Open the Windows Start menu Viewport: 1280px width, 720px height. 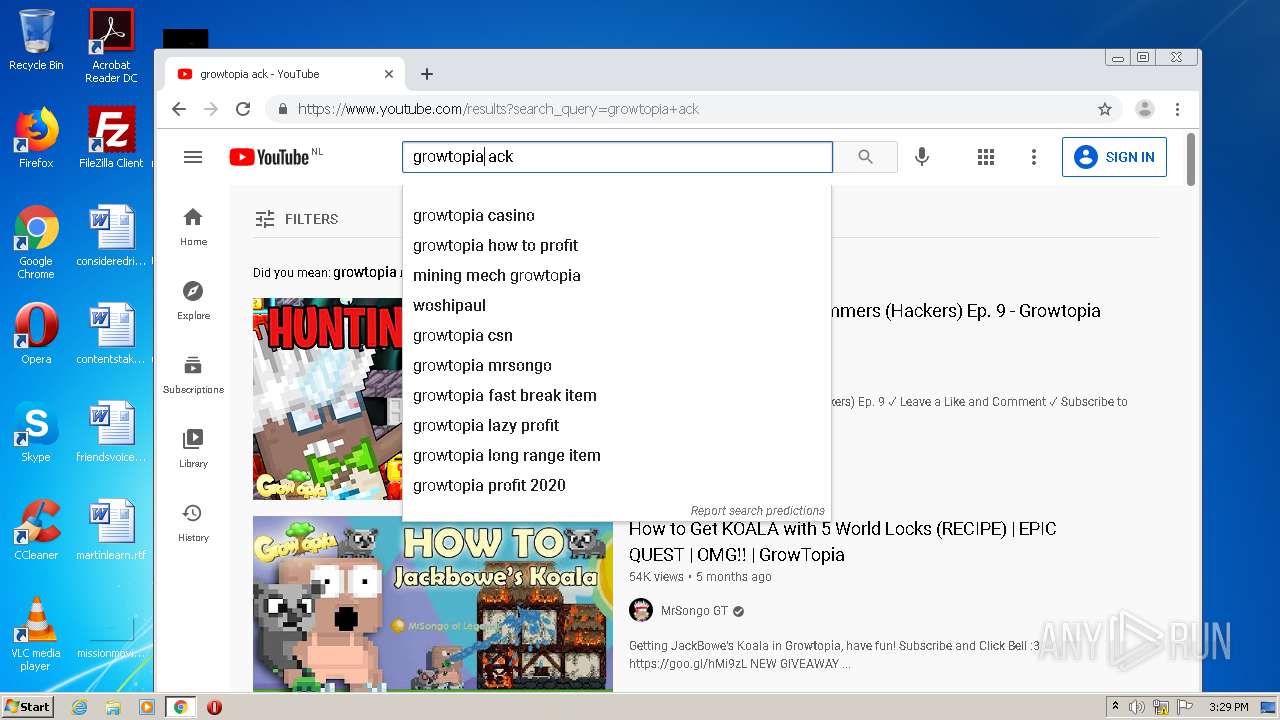pos(28,707)
